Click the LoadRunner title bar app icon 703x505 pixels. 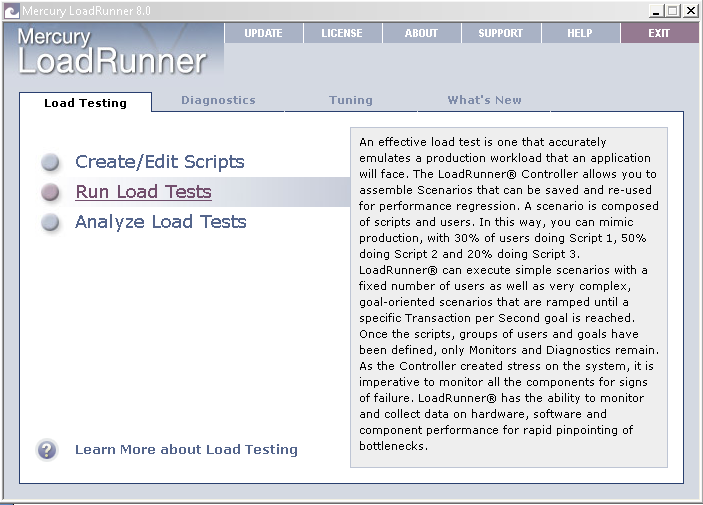point(12,11)
